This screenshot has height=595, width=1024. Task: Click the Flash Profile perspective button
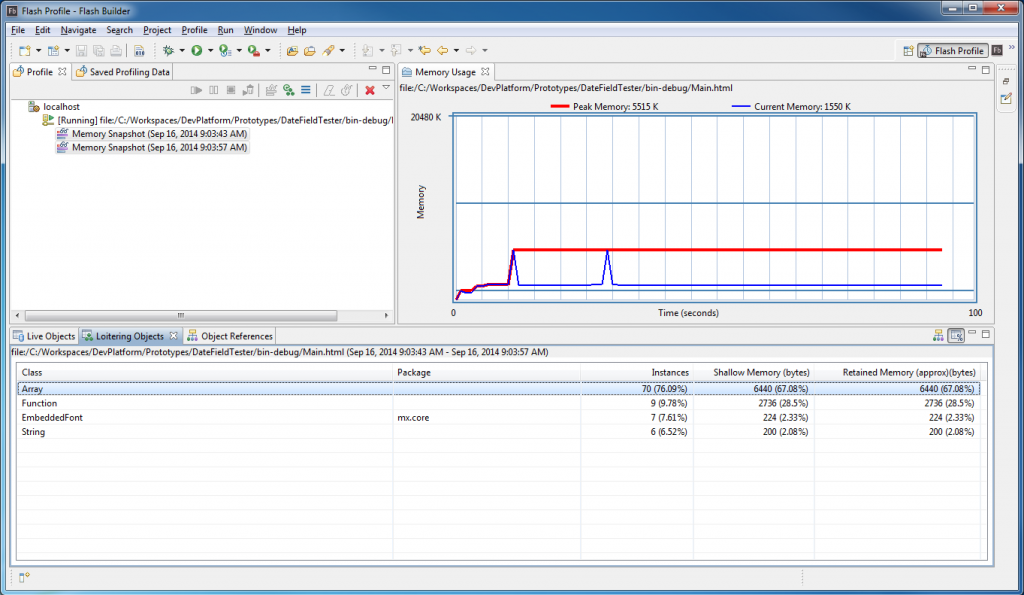coord(952,50)
